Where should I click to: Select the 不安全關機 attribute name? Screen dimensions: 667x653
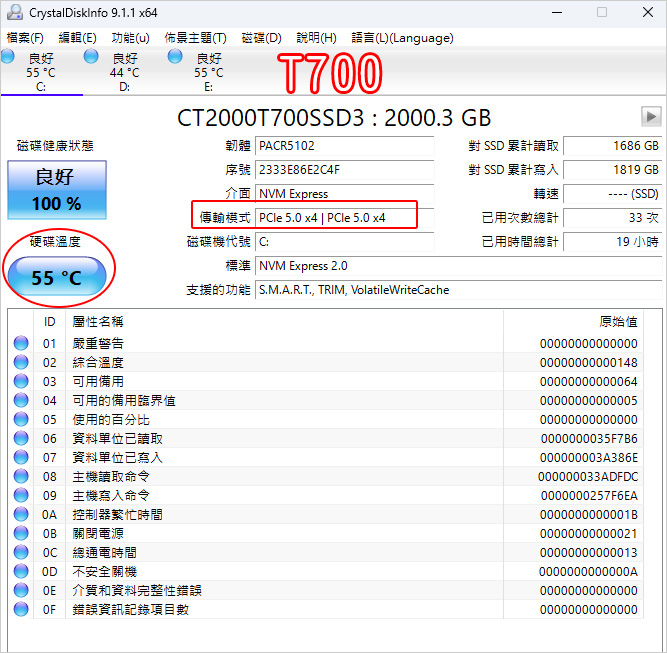click(105, 571)
